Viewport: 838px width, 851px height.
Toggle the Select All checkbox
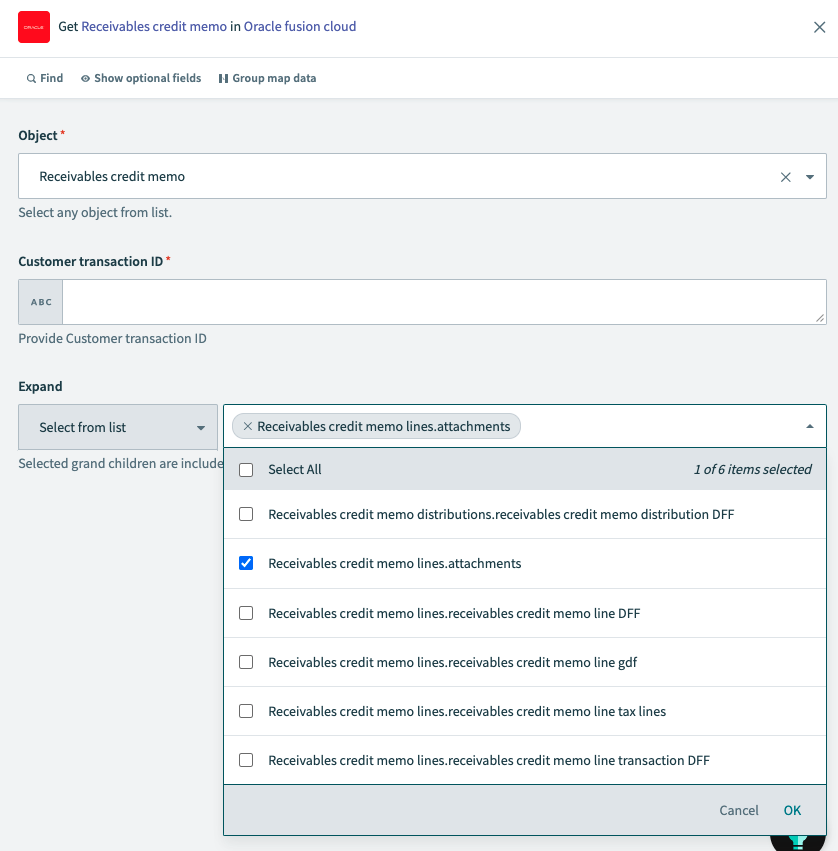point(246,469)
